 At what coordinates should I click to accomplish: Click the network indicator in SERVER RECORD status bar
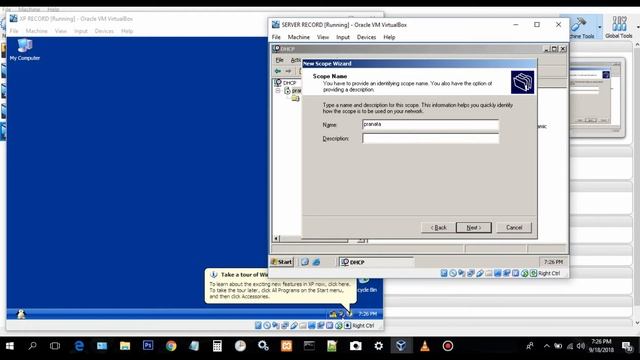[471, 273]
